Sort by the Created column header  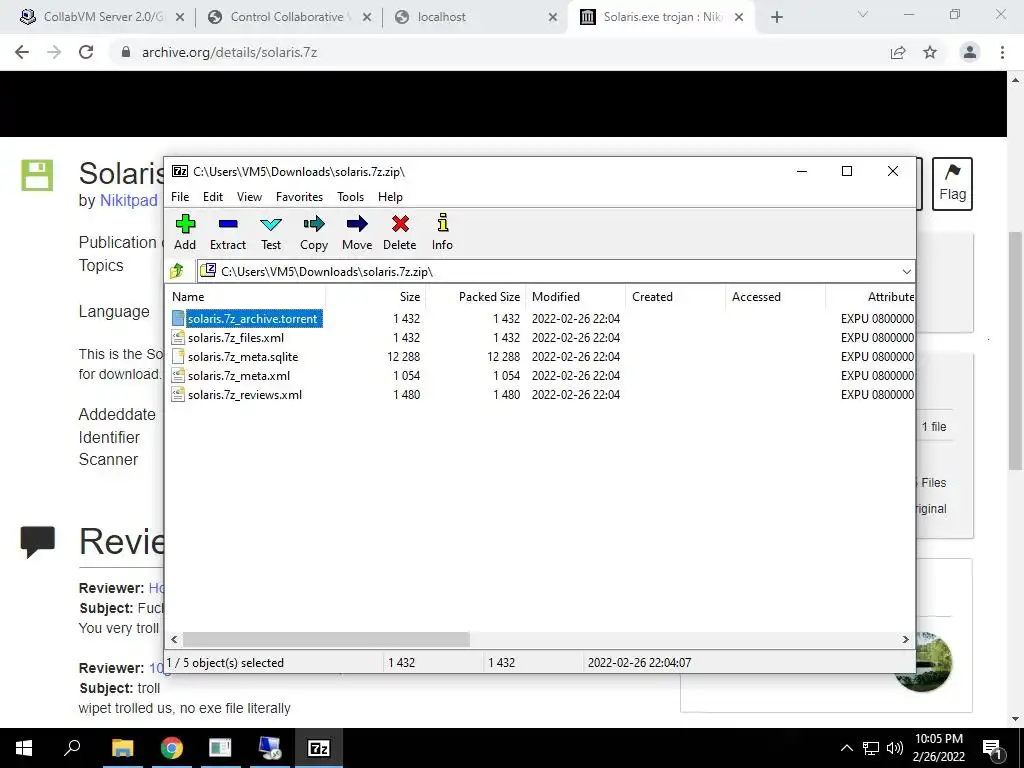point(676,296)
